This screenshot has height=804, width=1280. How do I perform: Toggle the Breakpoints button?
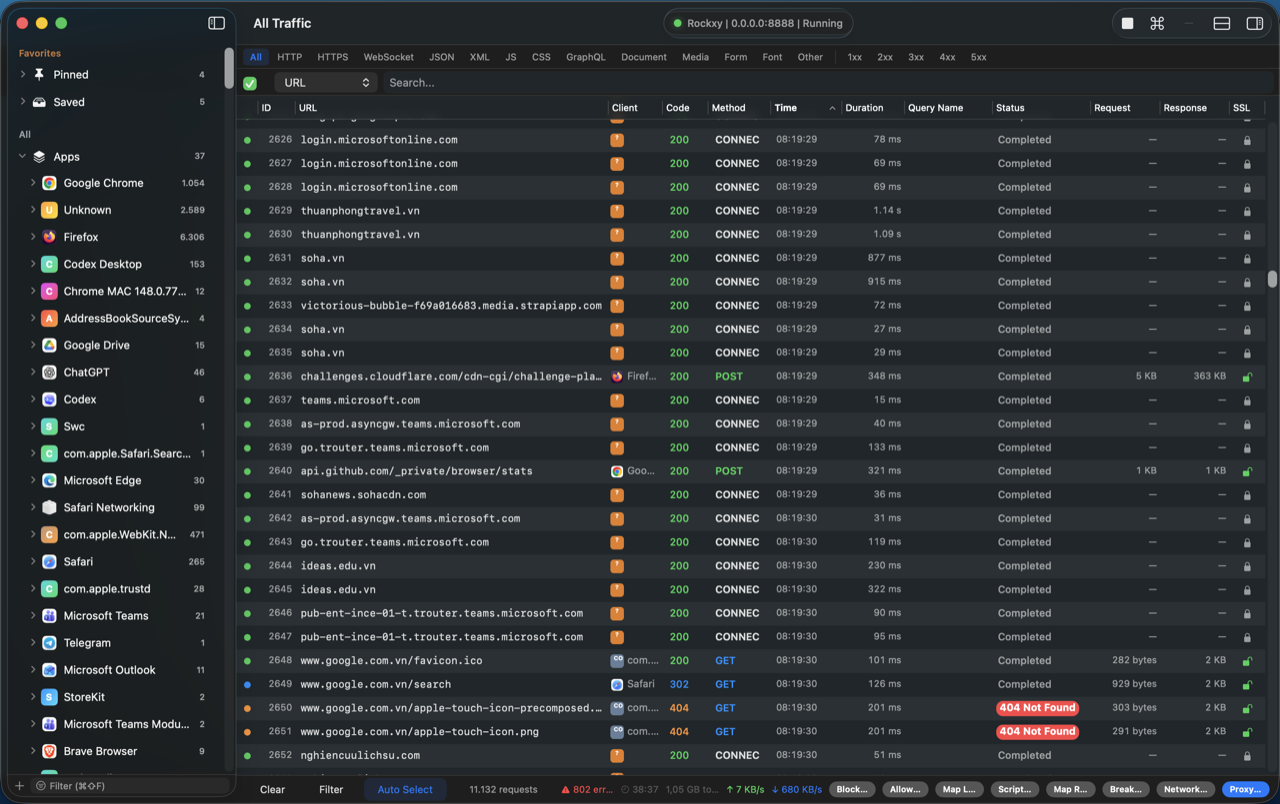tap(1125, 789)
